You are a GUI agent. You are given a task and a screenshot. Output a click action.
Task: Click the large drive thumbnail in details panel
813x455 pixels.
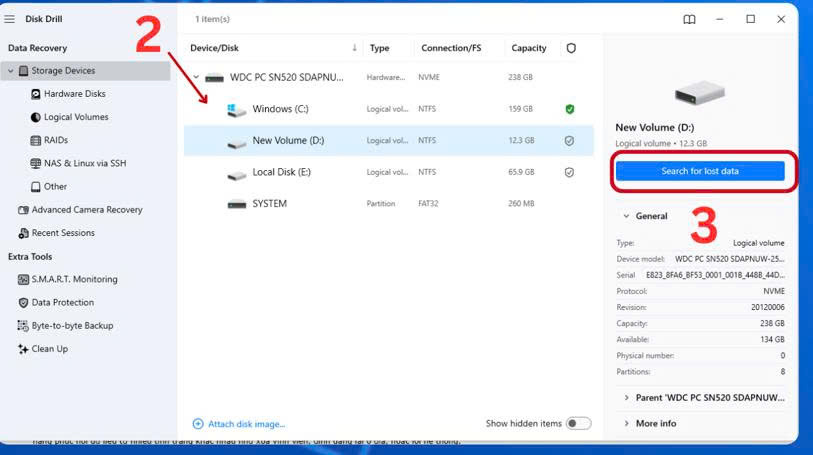[x=699, y=93]
